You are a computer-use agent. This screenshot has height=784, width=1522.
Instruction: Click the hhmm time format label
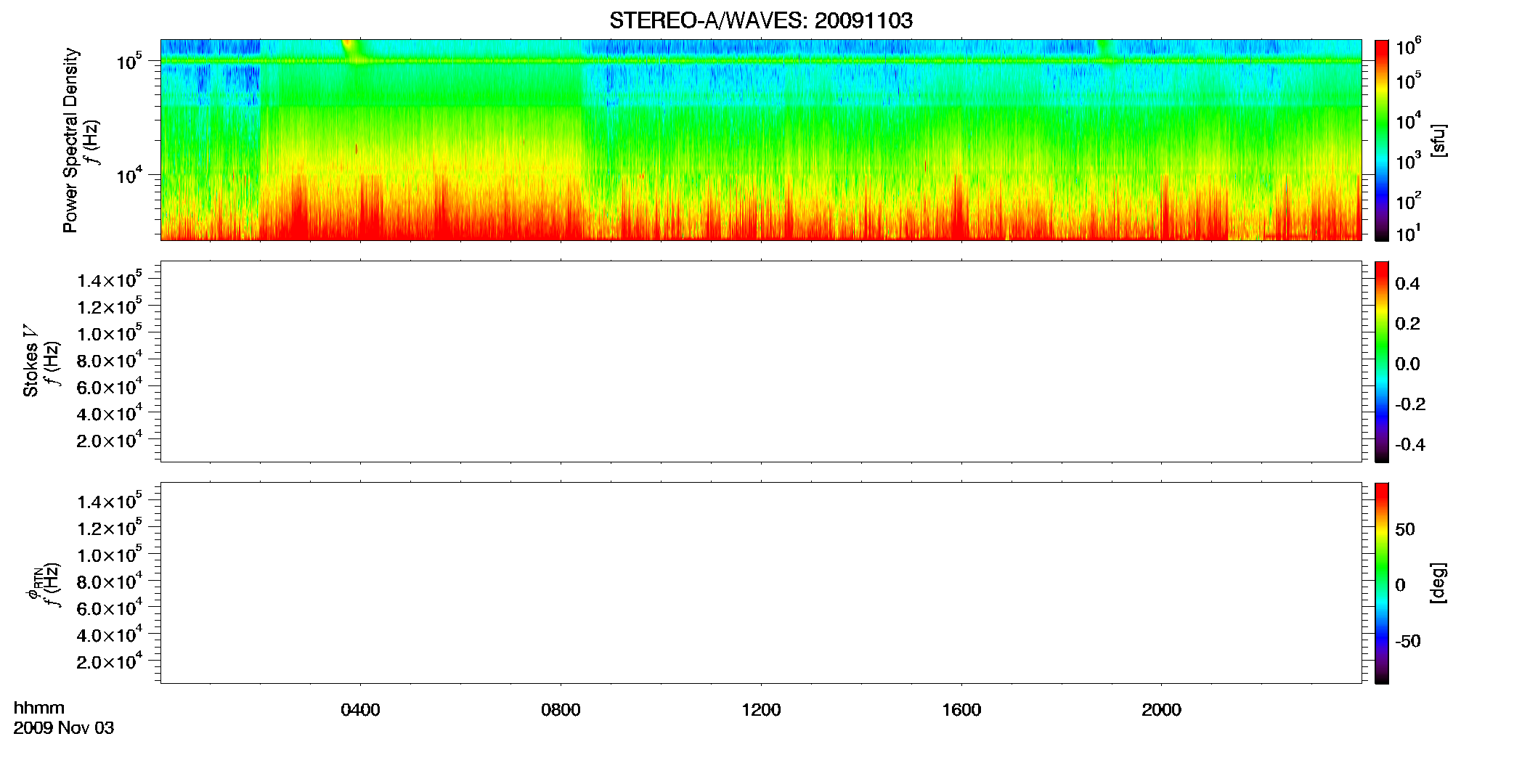point(39,708)
